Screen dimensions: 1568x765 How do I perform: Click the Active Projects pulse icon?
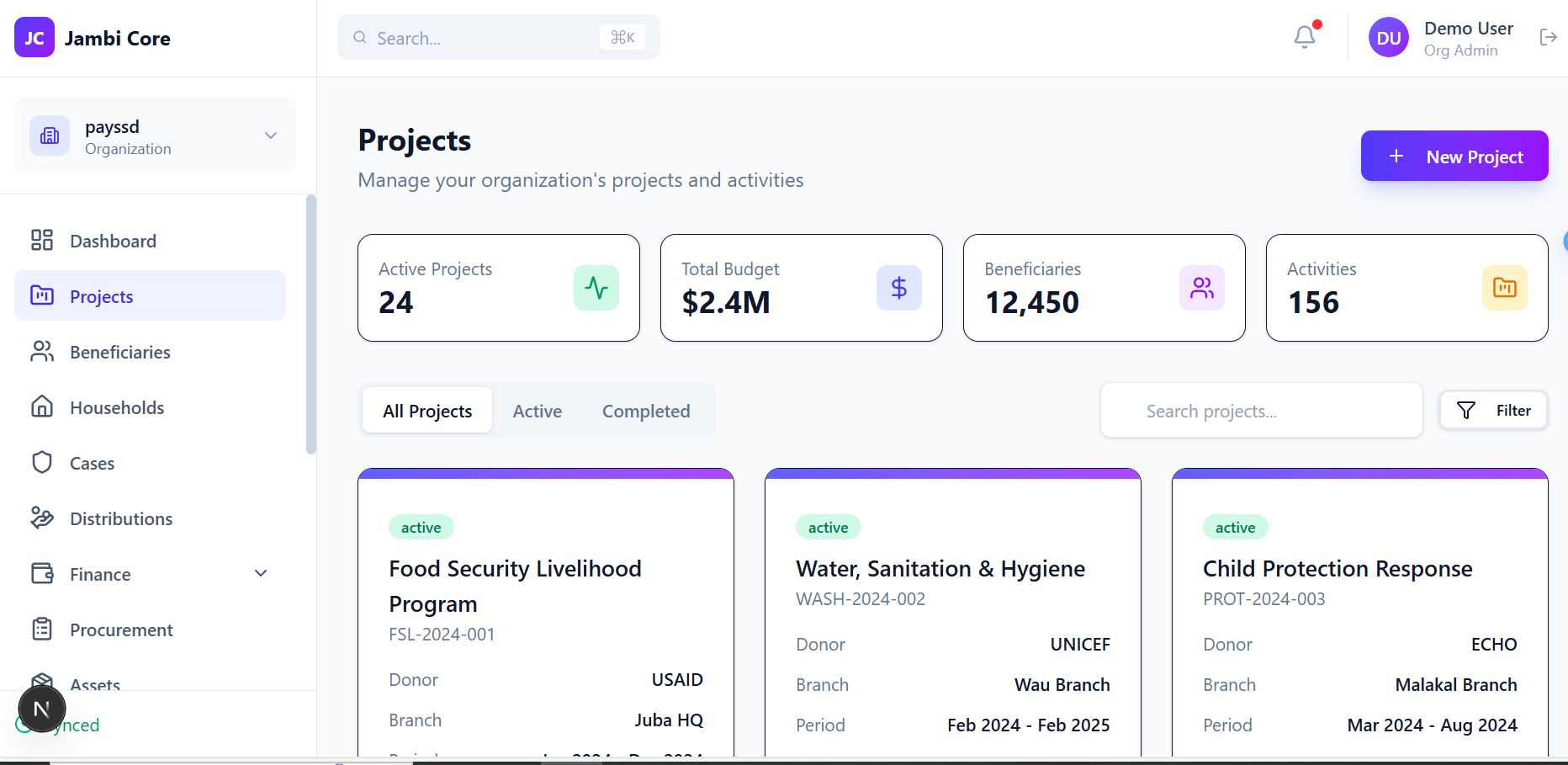(596, 288)
